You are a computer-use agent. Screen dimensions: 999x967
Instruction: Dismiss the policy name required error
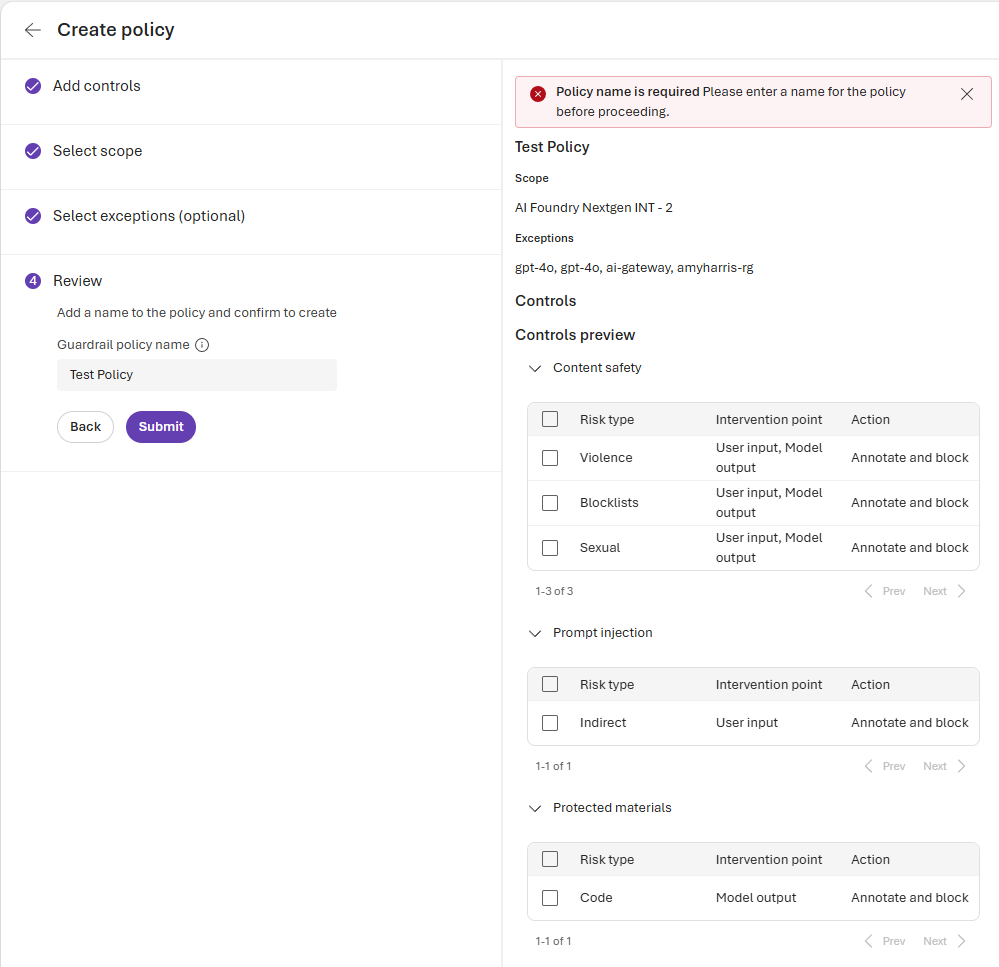click(966, 94)
